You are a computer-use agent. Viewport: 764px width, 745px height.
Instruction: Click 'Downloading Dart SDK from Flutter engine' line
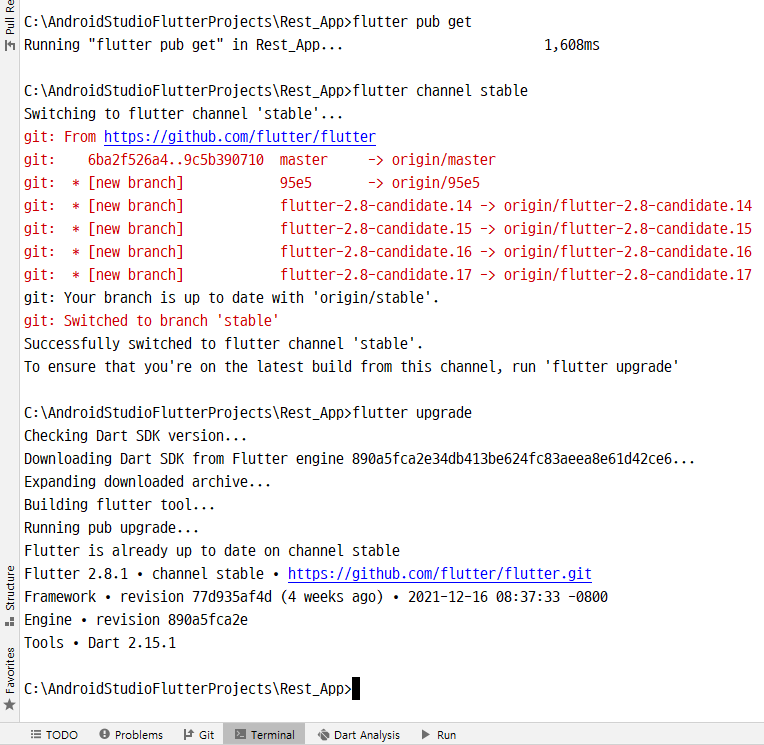pyautogui.click(x=360, y=459)
